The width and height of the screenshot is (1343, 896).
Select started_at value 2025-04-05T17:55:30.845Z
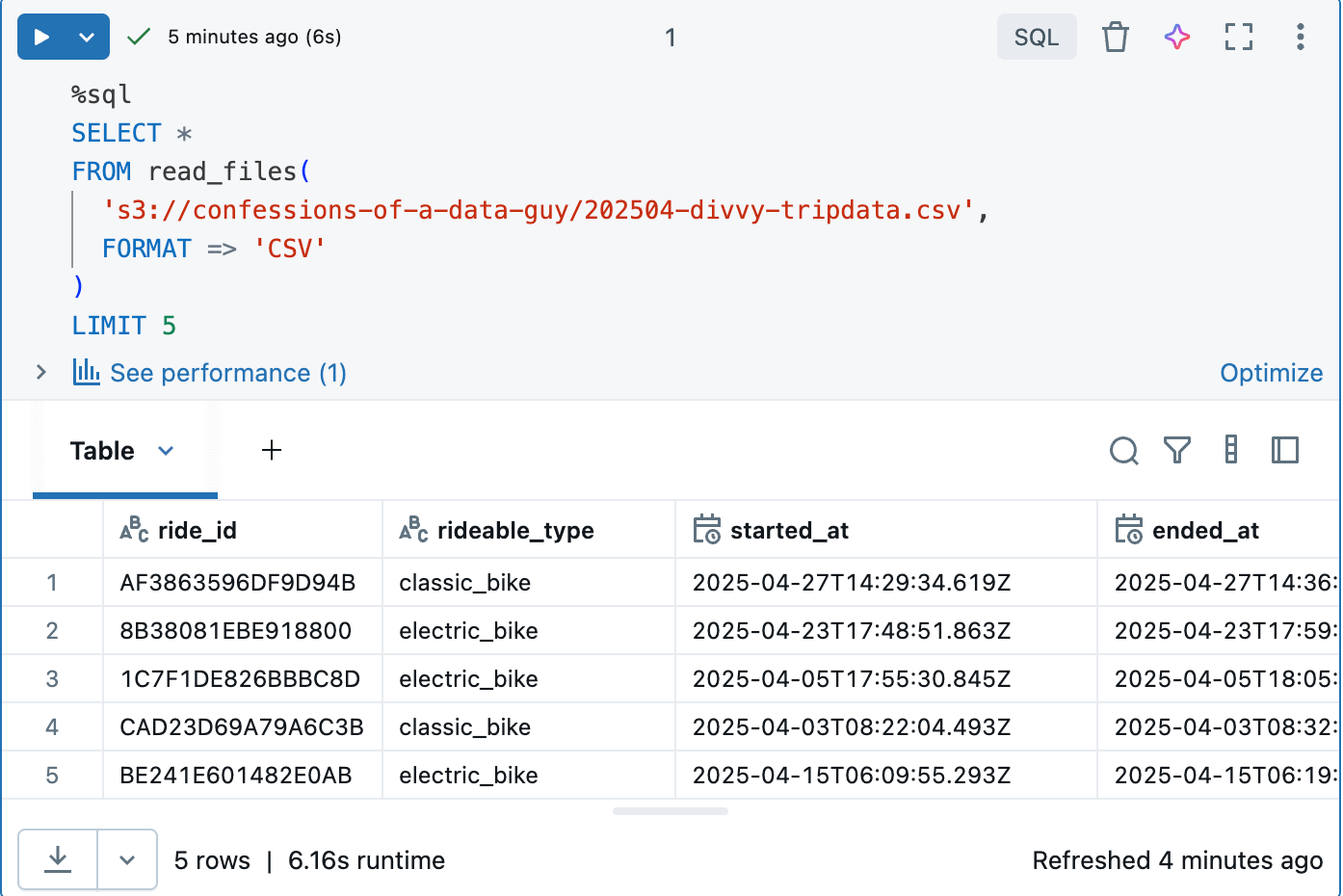pos(886,678)
